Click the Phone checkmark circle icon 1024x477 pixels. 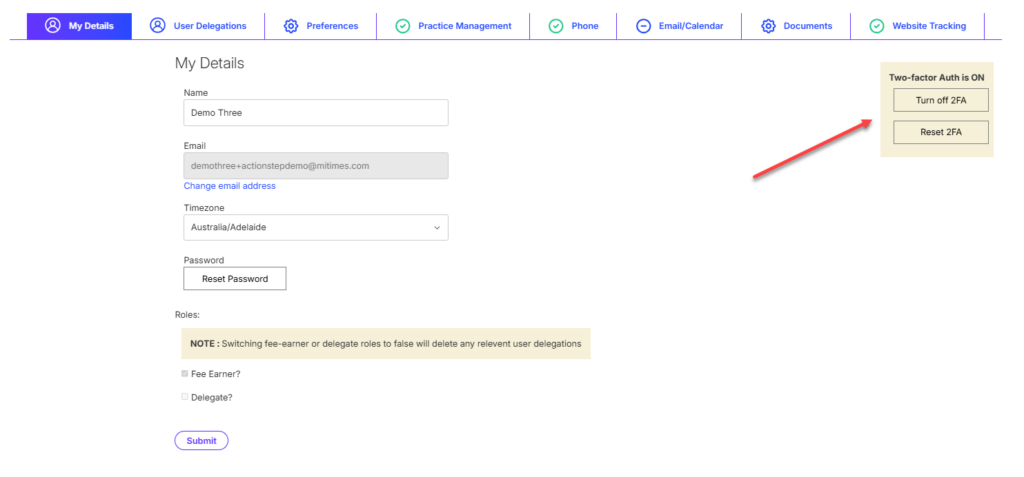click(556, 26)
